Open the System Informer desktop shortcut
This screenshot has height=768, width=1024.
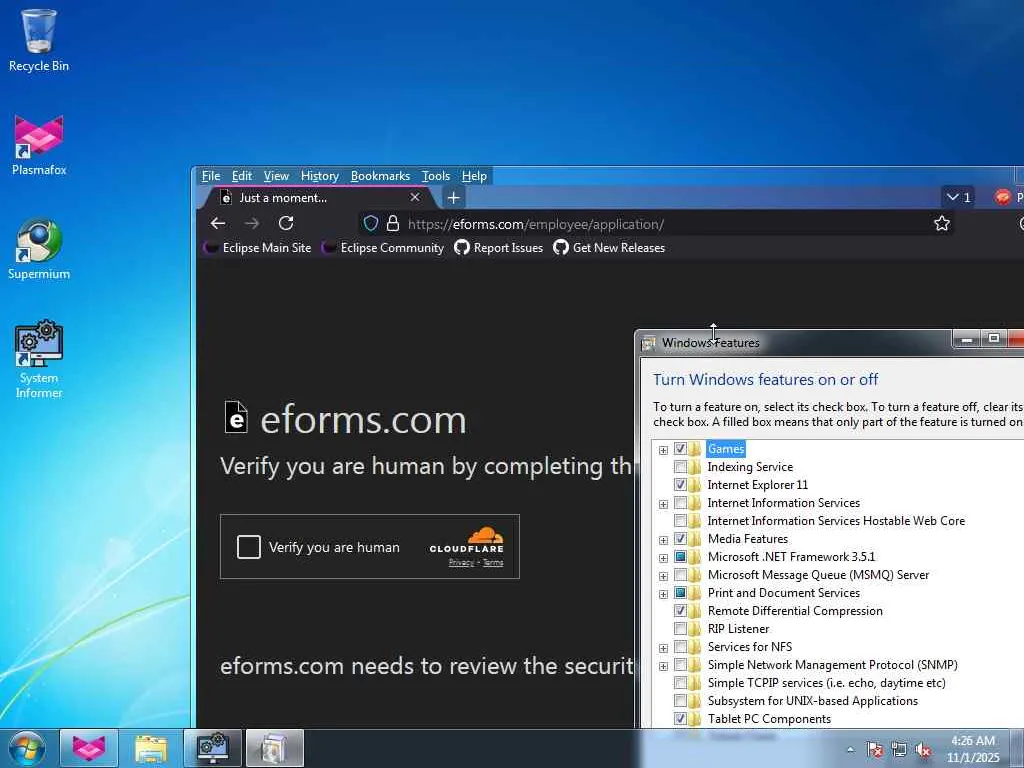(39, 359)
